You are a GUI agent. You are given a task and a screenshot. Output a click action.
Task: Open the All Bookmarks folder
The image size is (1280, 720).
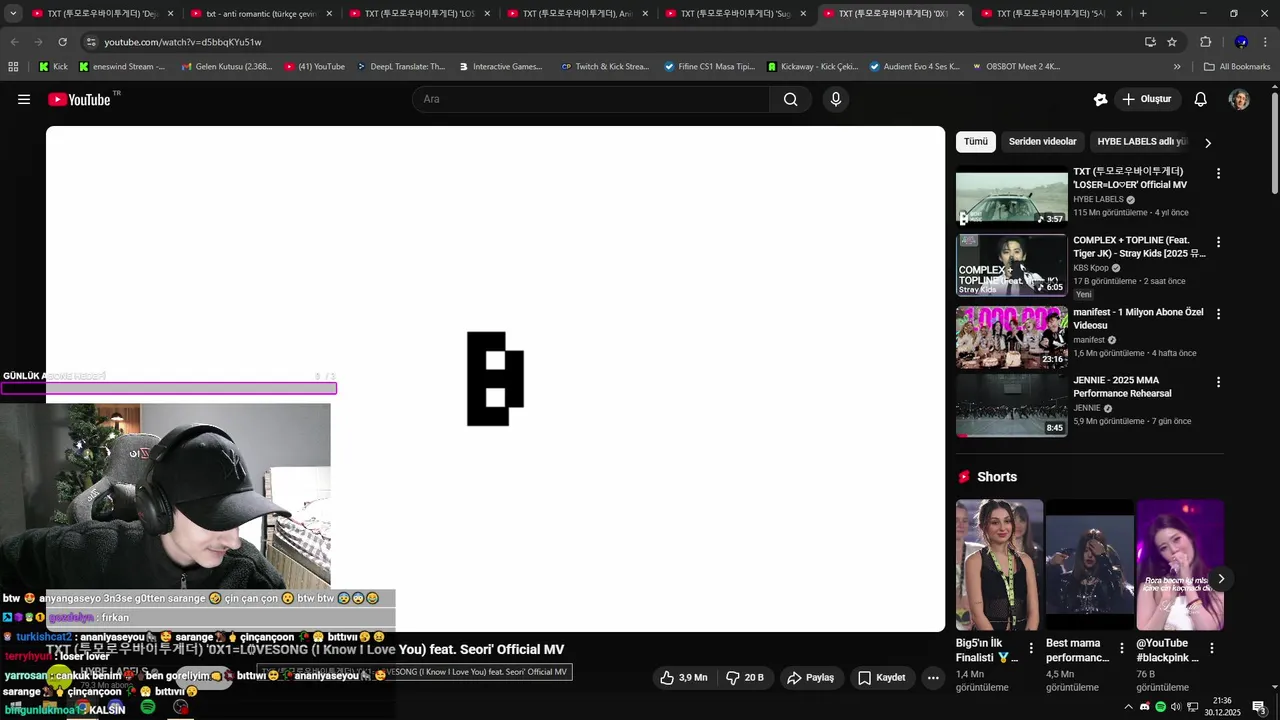point(1237,67)
